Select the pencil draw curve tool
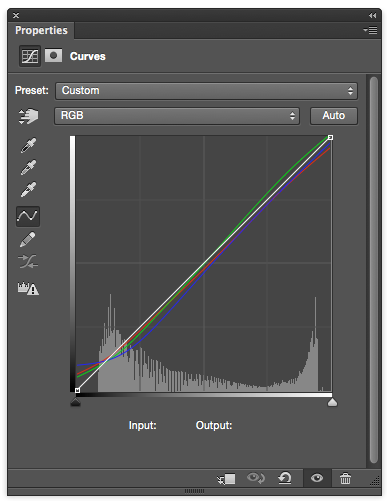This screenshot has height=502, width=391. pos(28,239)
